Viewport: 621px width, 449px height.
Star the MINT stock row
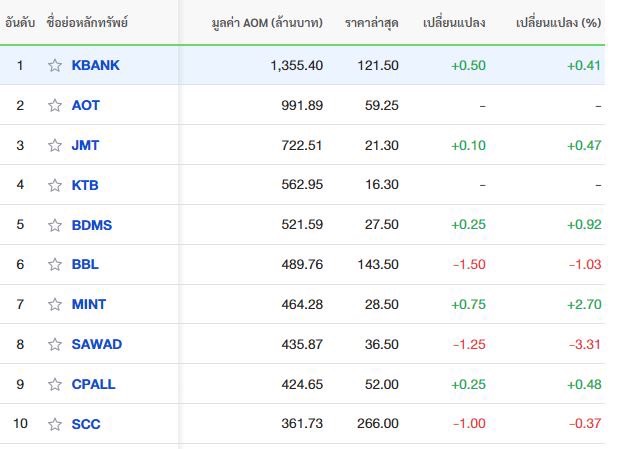click(x=55, y=304)
